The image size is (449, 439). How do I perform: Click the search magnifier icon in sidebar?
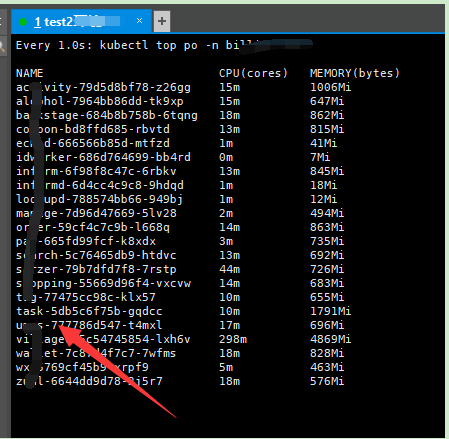coord(2,46)
